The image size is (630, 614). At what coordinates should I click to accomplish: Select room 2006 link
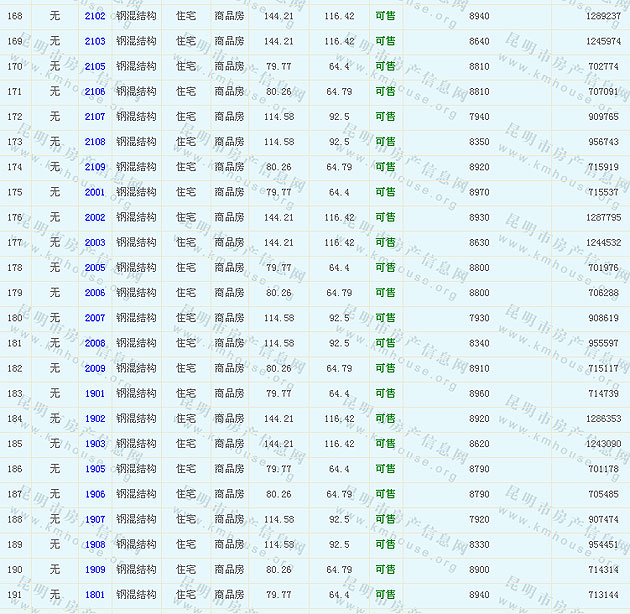pyautogui.click(x=95, y=293)
